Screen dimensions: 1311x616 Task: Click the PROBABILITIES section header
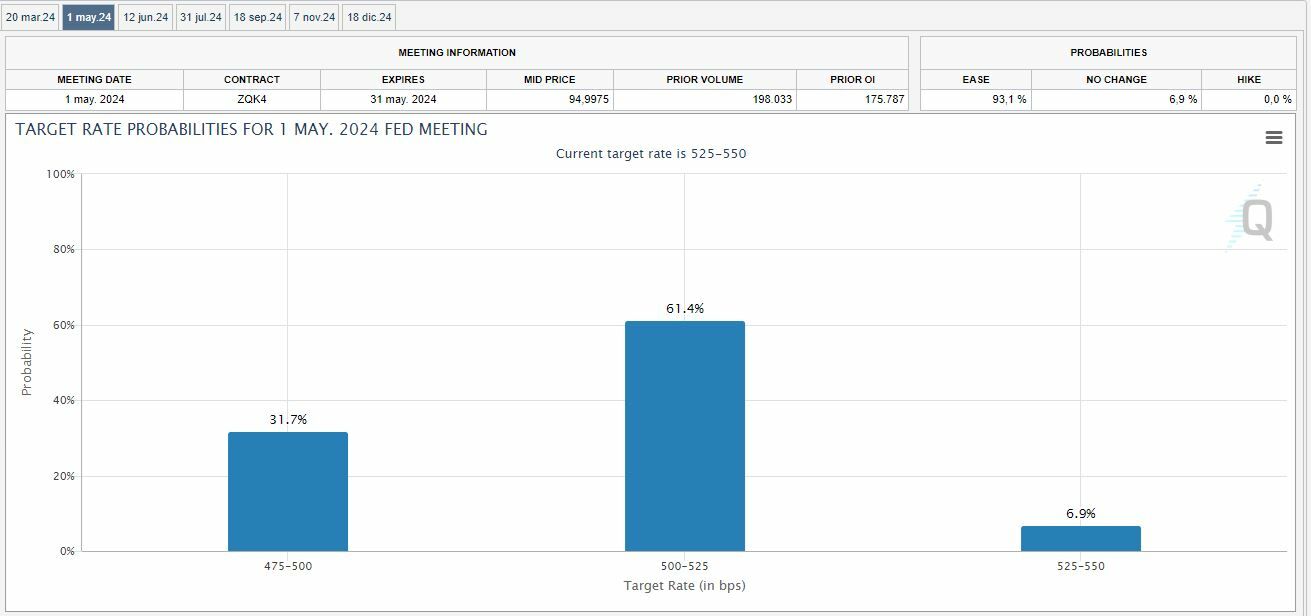1108,53
